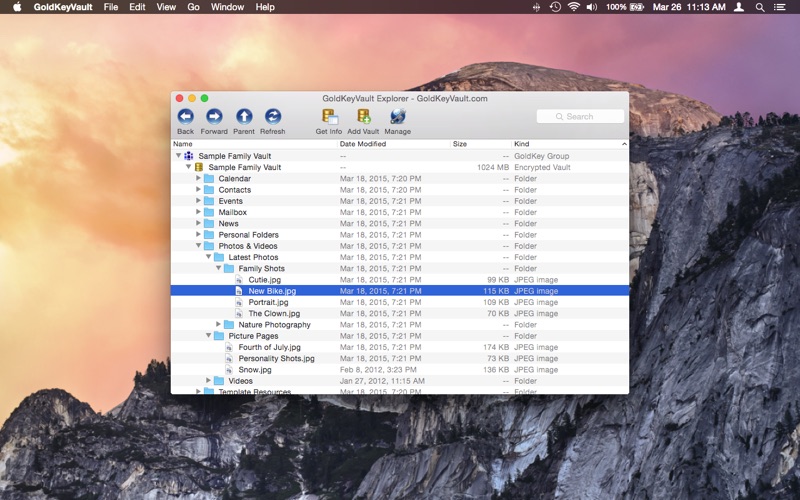Image resolution: width=800 pixels, height=500 pixels.
Task: Click the News folder icon
Action: 209,223
